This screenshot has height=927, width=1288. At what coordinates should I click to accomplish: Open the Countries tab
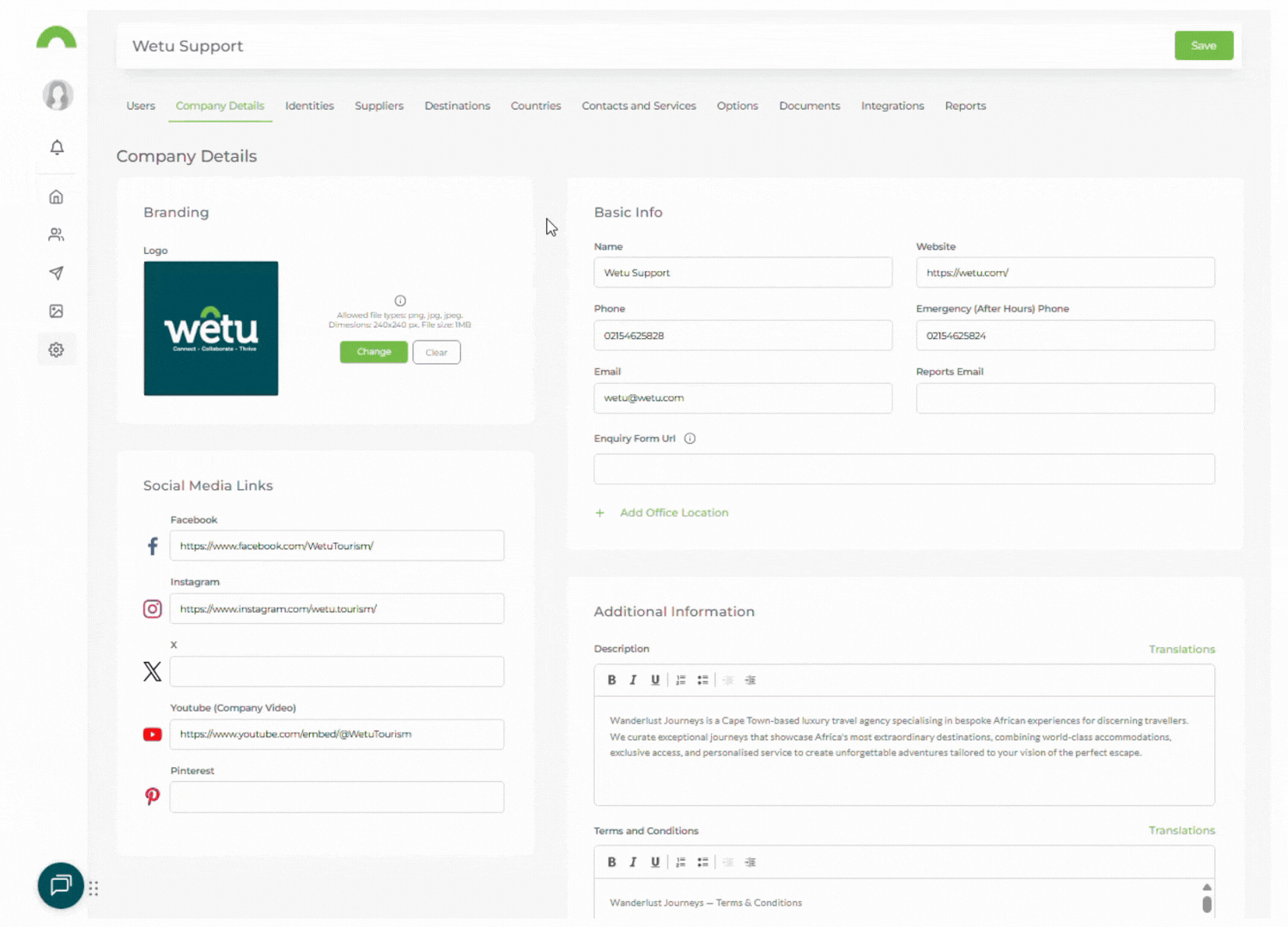point(536,106)
